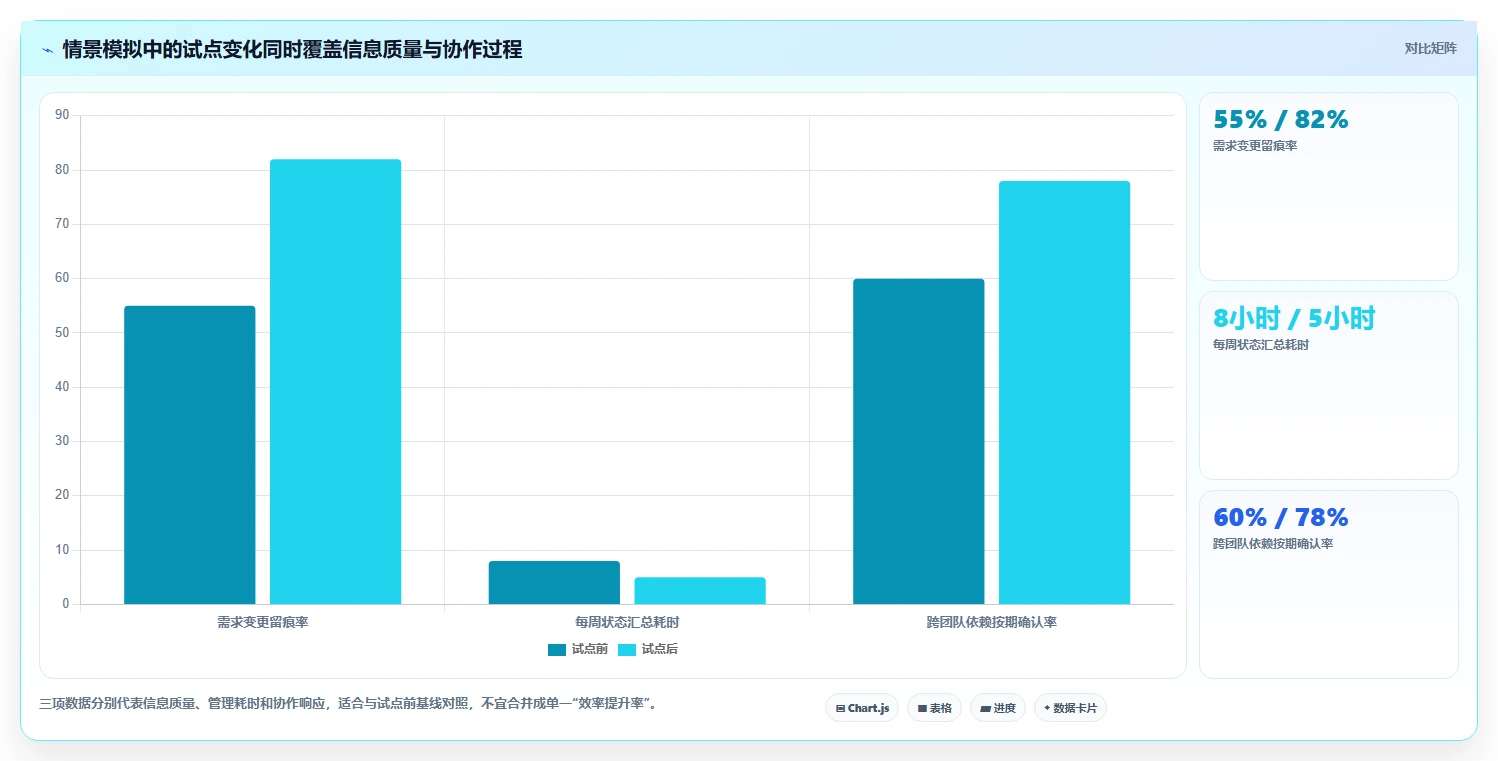The image size is (1498, 761).
Task: Click the y-axis value 50
Action: (x=62, y=333)
